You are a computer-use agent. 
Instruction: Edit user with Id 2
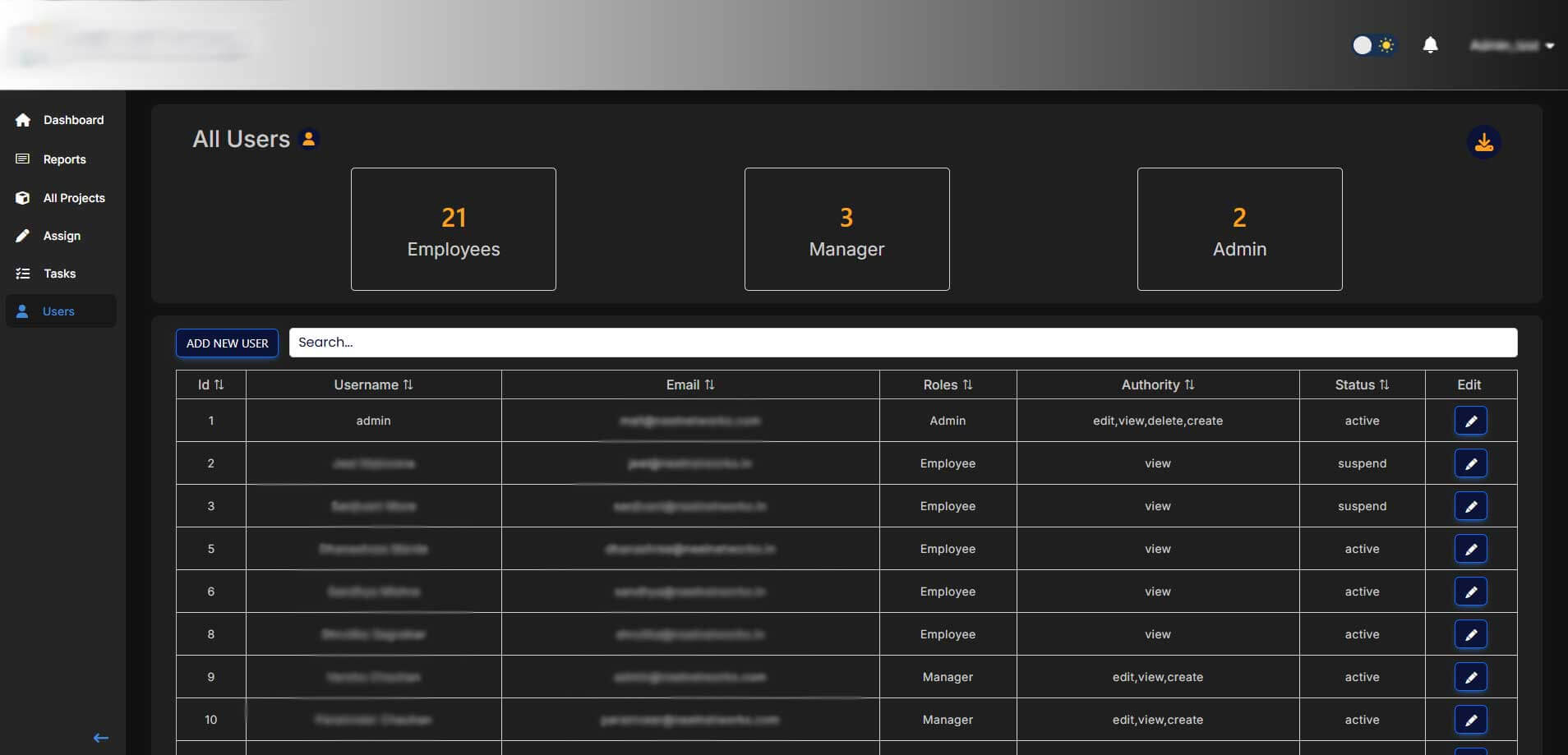1471,463
